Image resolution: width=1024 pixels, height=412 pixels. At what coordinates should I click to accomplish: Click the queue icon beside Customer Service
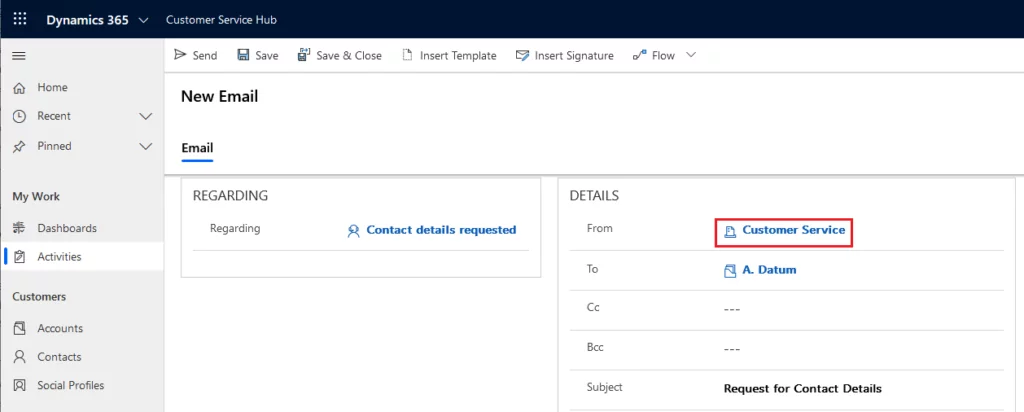click(x=730, y=231)
